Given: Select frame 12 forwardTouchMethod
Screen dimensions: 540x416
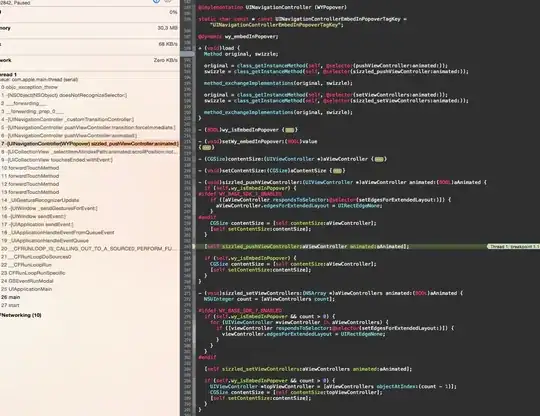Looking at the screenshot, I should pos(30,184).
